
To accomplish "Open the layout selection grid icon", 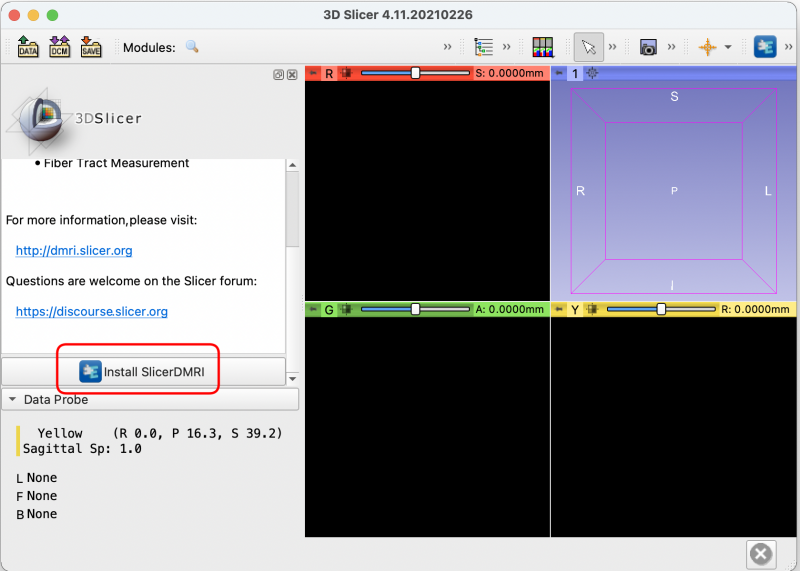I will point(542,47).
